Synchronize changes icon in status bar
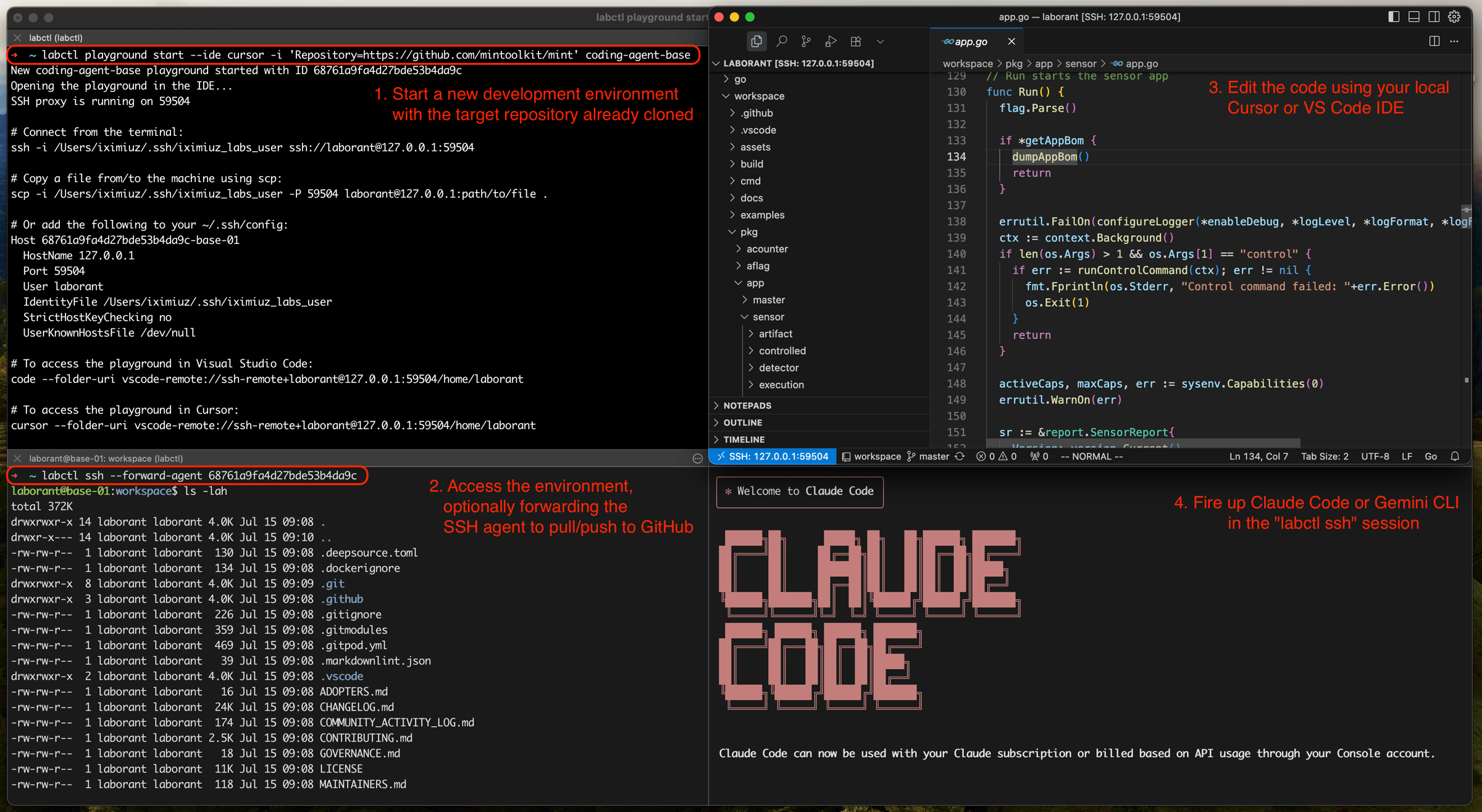This screenshot has height=812, width=1482. (960, 456)
